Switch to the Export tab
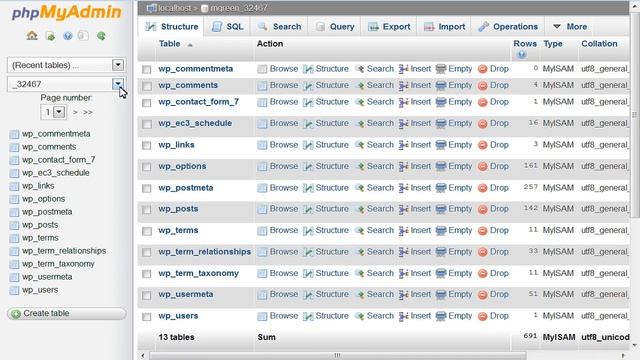Image resolution: width=640 pixels, height=360 pixels. pos(389,27)
